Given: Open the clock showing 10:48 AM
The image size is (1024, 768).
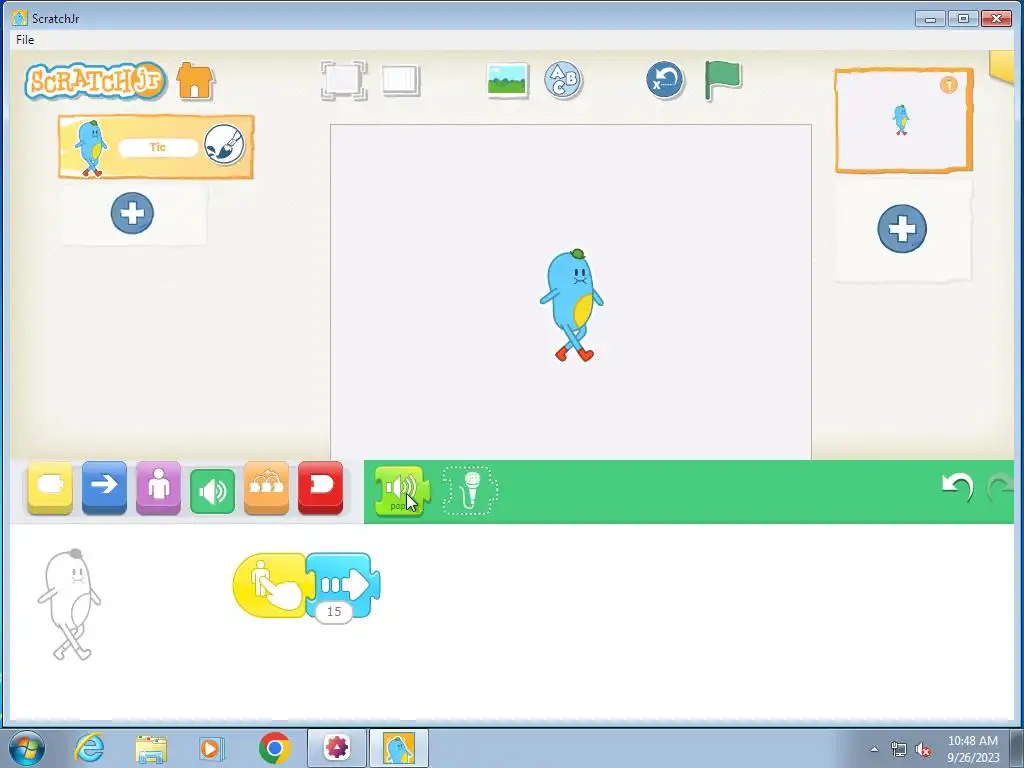Looking at the screenshot, I should pyautogui.click(x=972, y=748).
